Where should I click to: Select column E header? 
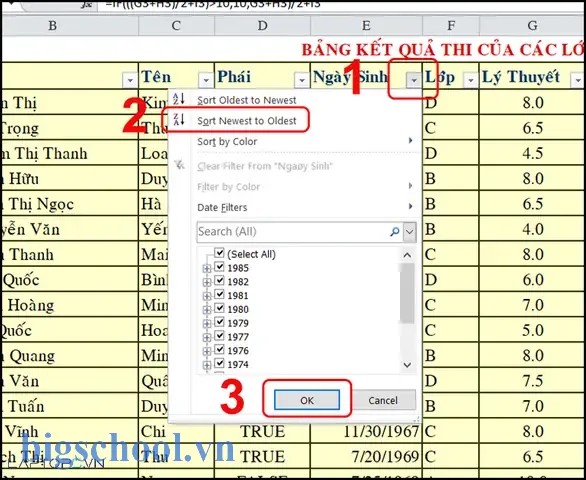click(366, 25)
